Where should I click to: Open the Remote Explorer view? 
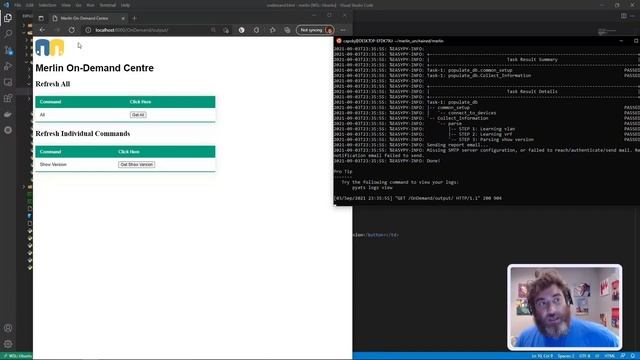pyautogui.click(x=8, y=82)
